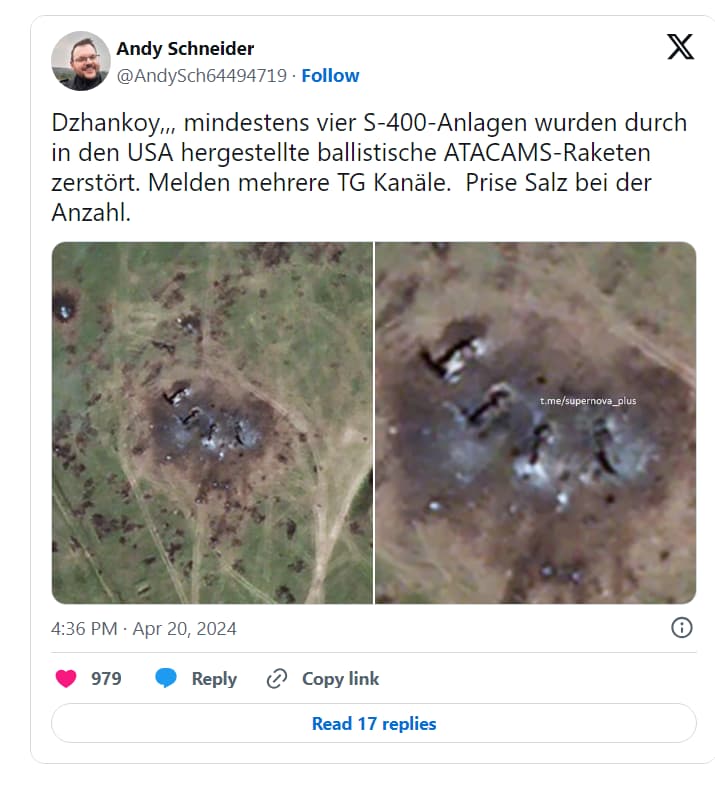Click Read 17 replies button

(x=374, y=723)
